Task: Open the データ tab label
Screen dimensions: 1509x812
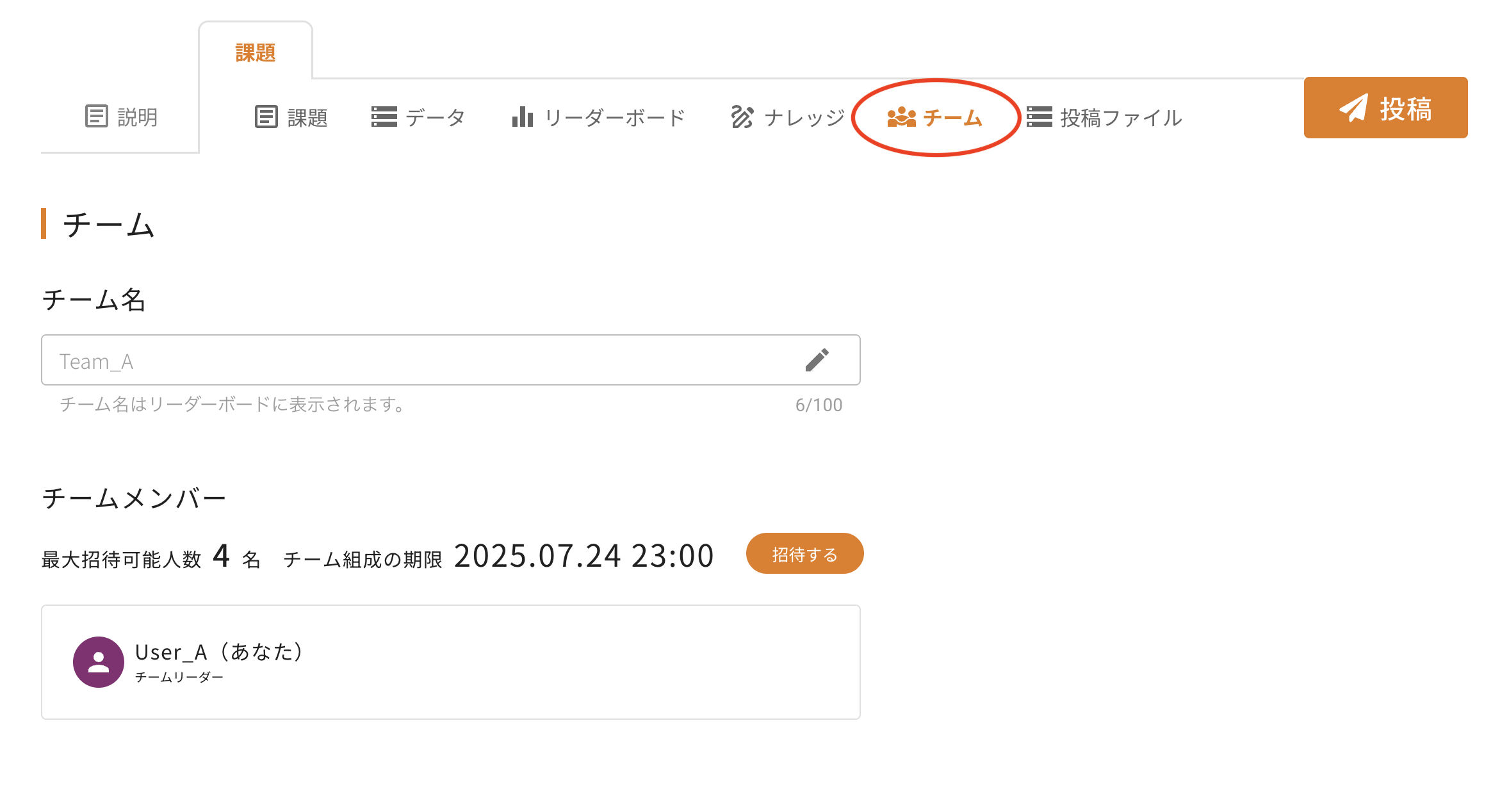Action: [x=435, y=118]
